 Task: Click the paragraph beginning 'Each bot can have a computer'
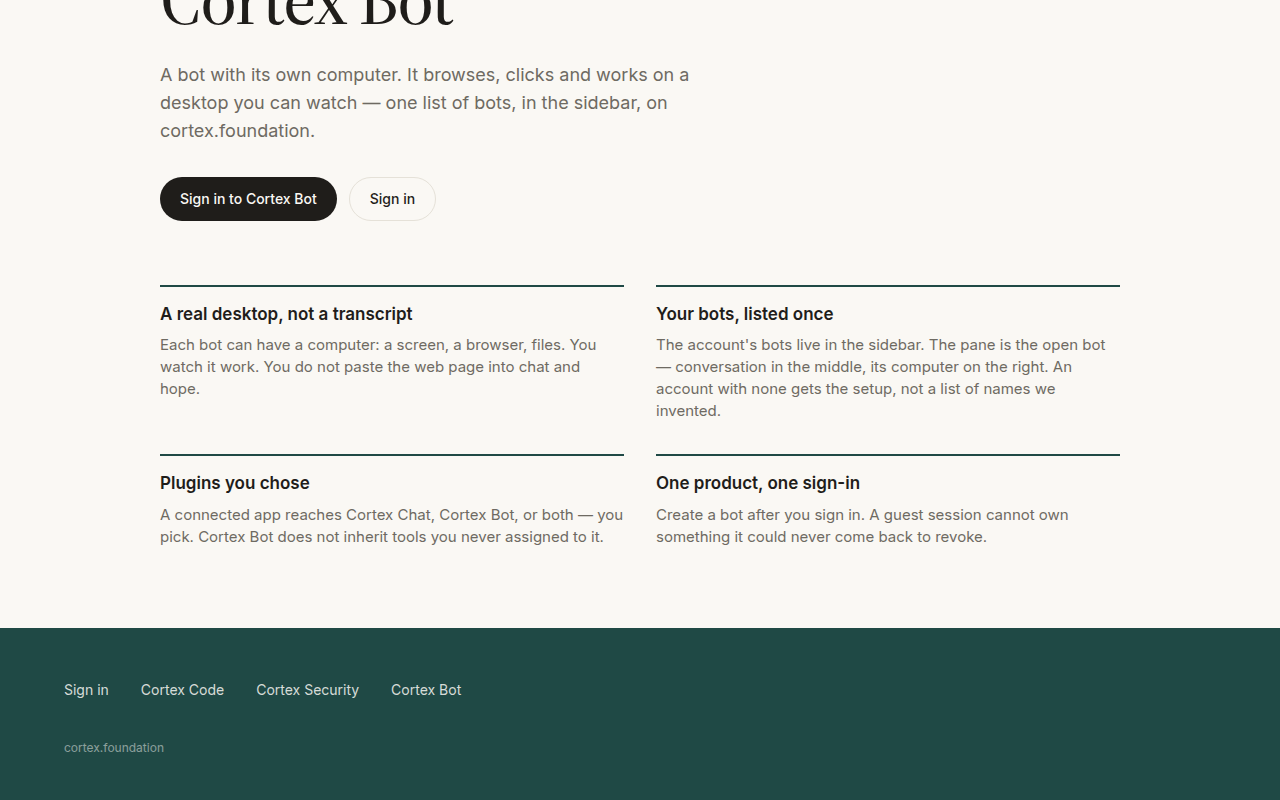coord(380,367)
